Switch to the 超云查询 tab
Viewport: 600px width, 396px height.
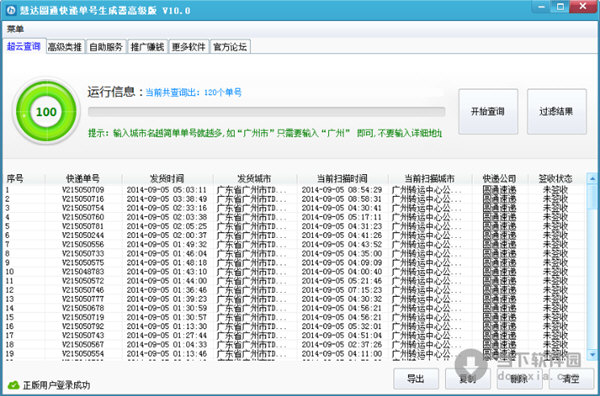(x=24, y=46)
